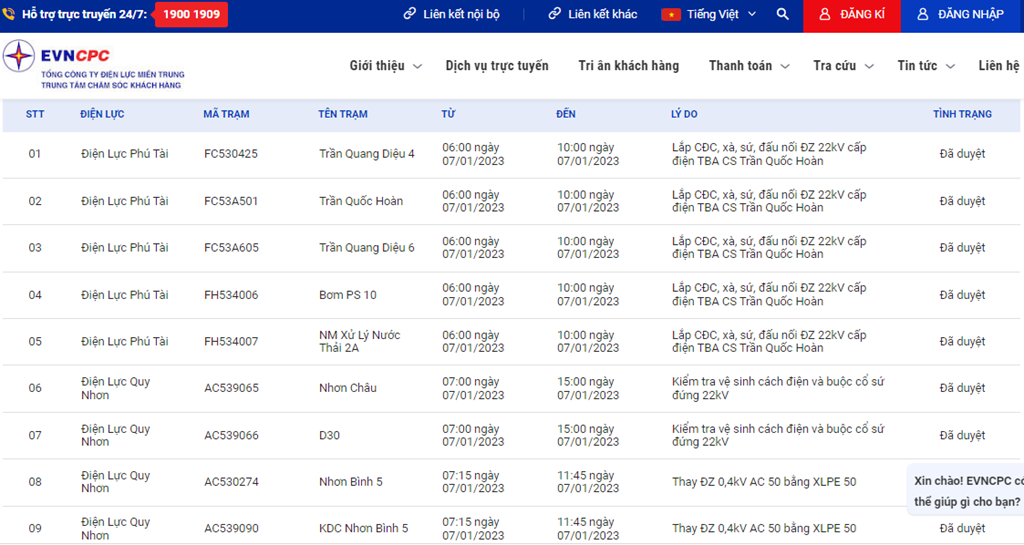Click the user icon in ĐĂNG NHẬP
This screenshot has height=545, width=1024.
pos(923,15)
